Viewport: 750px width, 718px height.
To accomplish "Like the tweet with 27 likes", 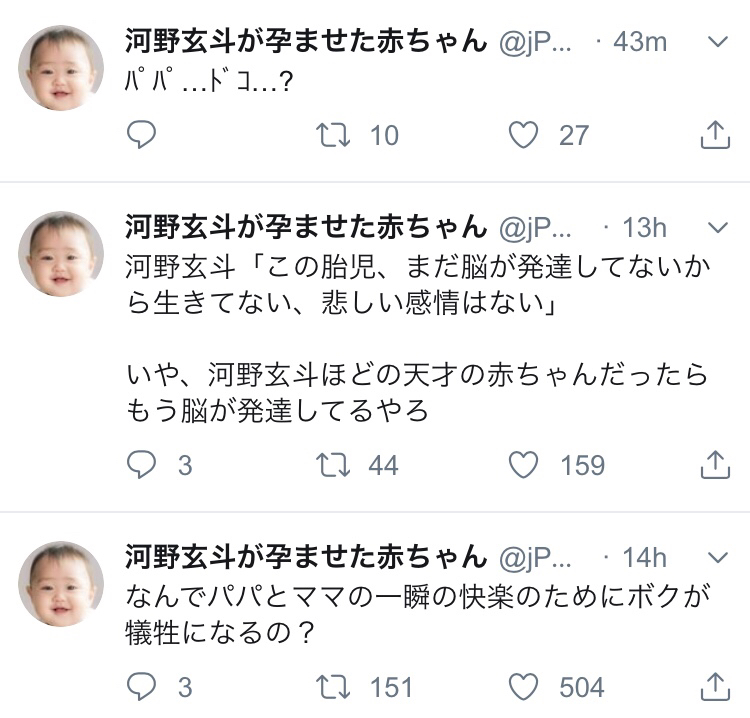I will point(523,135).
